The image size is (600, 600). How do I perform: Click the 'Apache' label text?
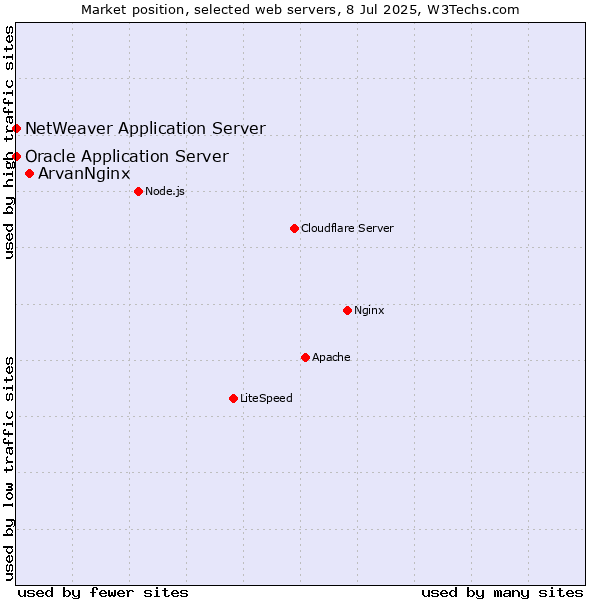(x=331, y=357)
